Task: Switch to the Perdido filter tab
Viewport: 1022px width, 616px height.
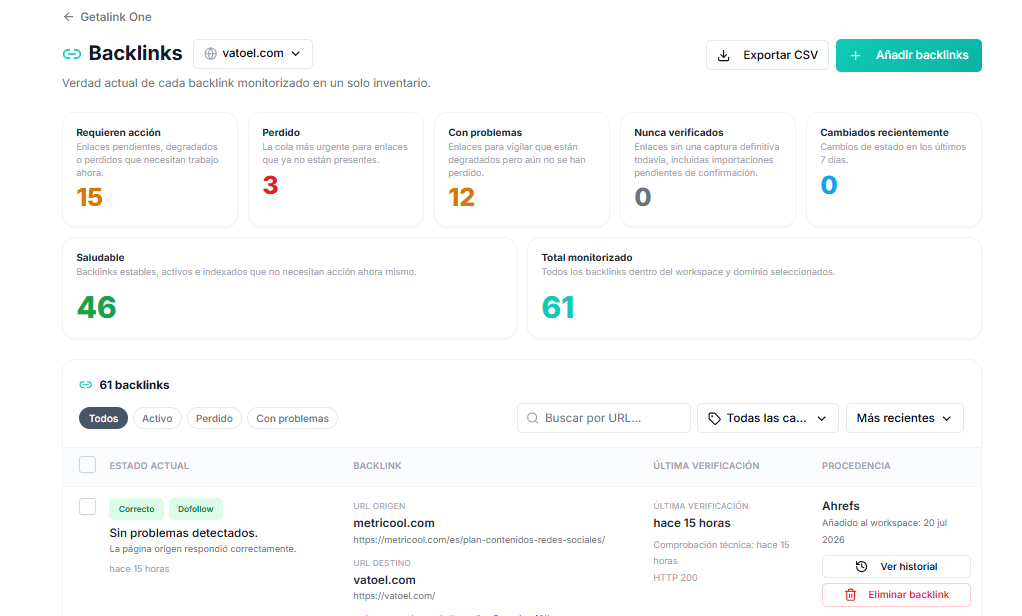Action: [x=214, y=418]
